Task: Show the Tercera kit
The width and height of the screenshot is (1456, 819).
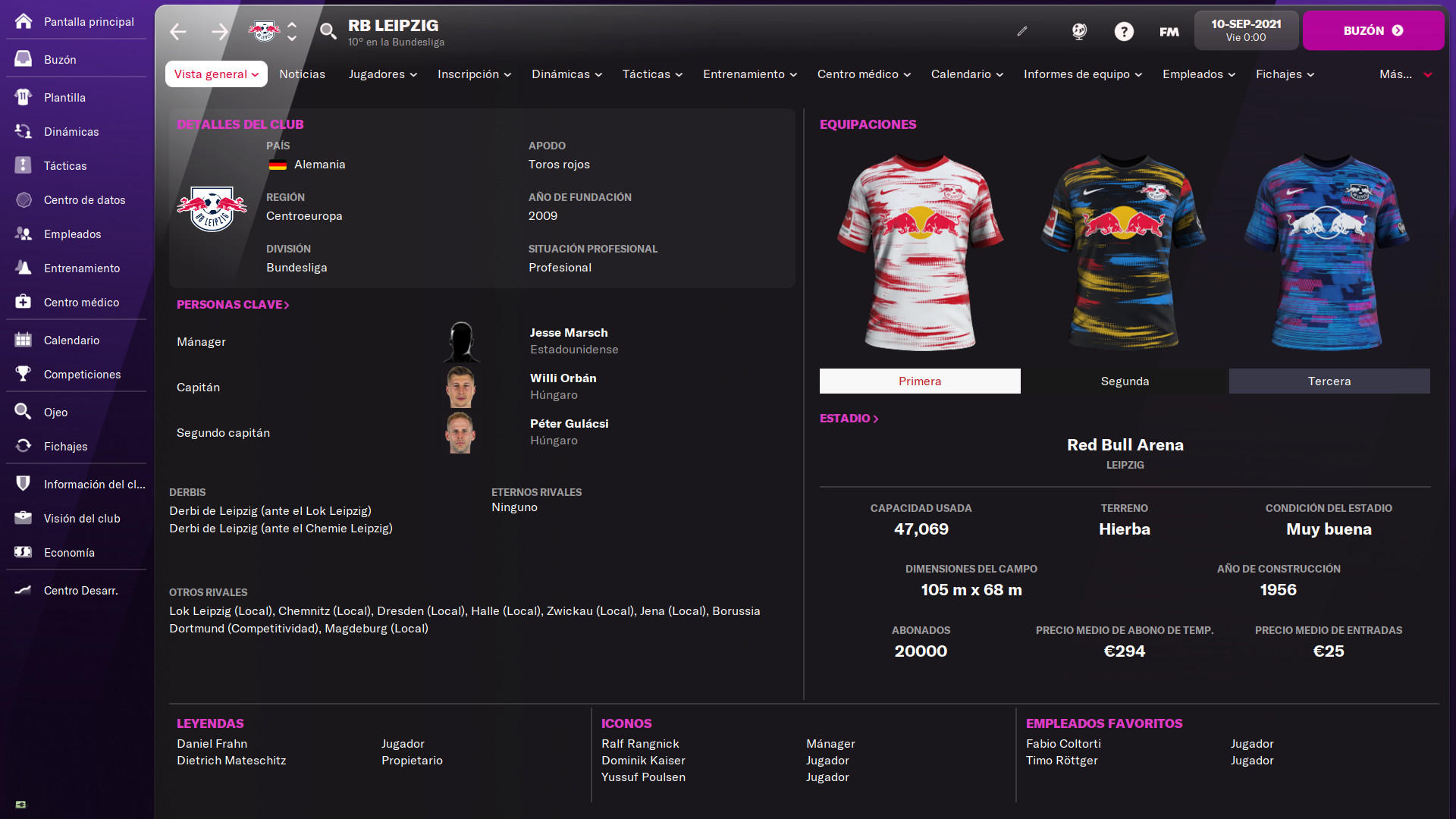Action: 1329,381
